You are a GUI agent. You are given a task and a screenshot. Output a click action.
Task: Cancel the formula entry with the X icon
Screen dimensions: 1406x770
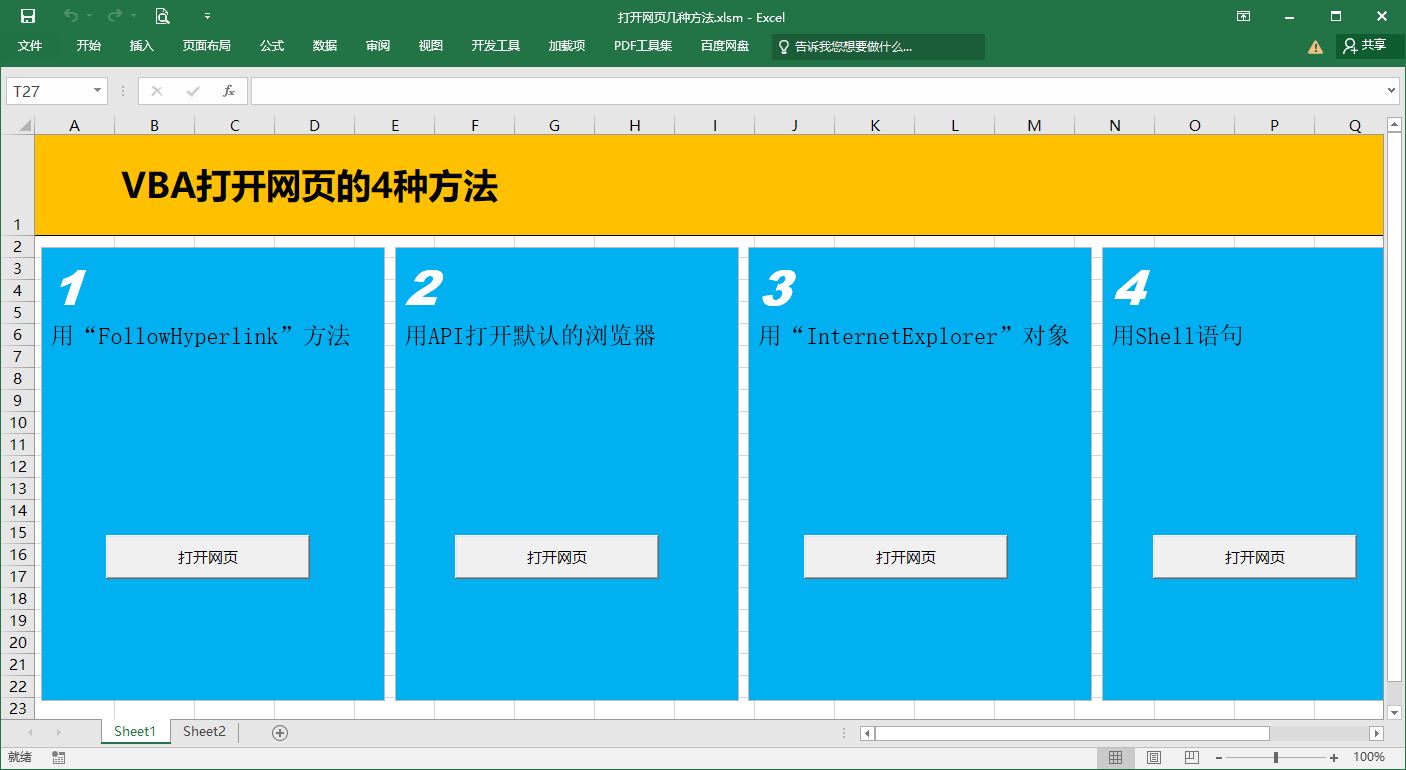pyautogui.click(x=156, y=90)
